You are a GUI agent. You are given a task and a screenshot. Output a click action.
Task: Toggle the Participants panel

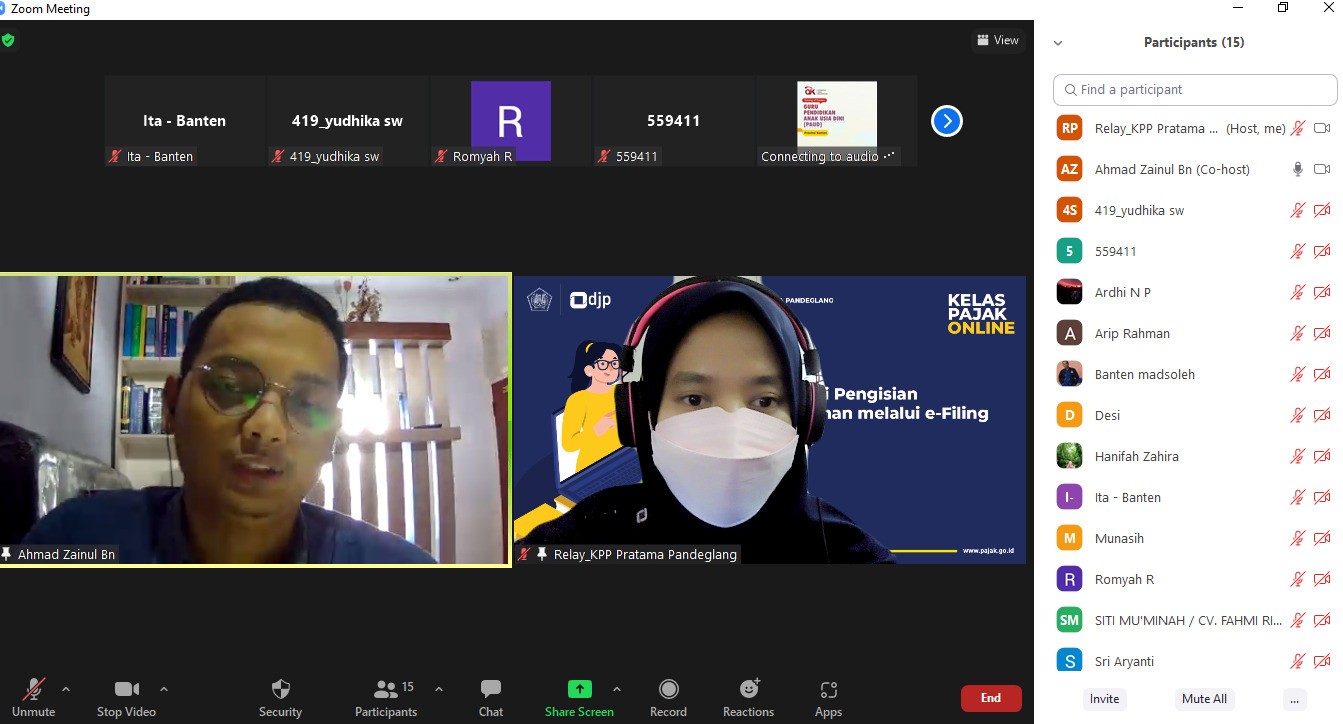pyautogui.click(x=386, y=690)
